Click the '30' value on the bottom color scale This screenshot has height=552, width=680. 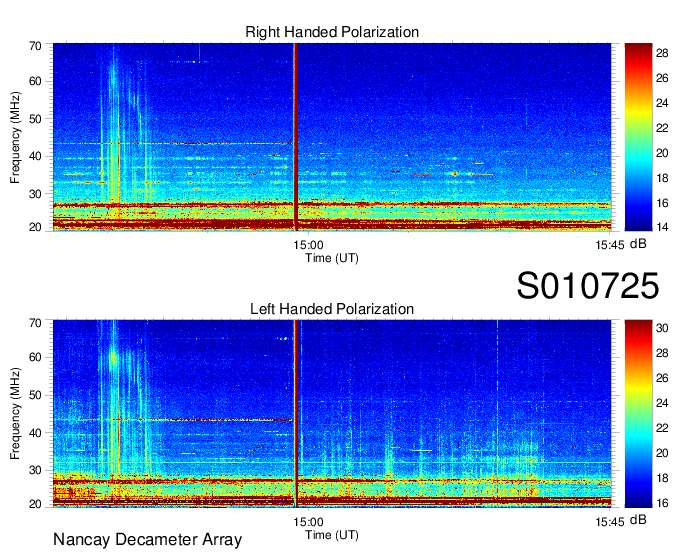[662, 328]
